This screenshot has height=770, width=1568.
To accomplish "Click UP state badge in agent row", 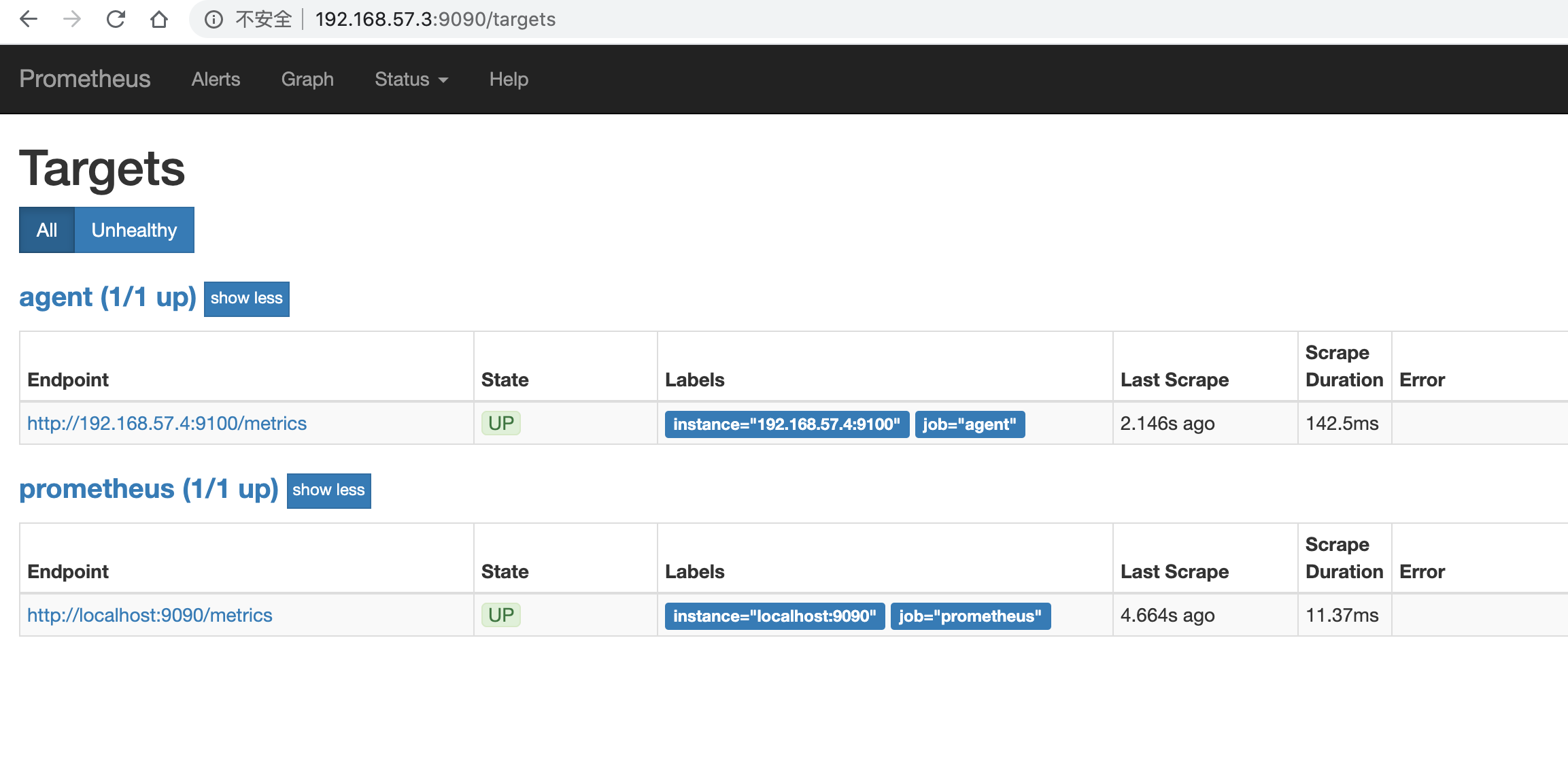I will (x=501, y=423).
